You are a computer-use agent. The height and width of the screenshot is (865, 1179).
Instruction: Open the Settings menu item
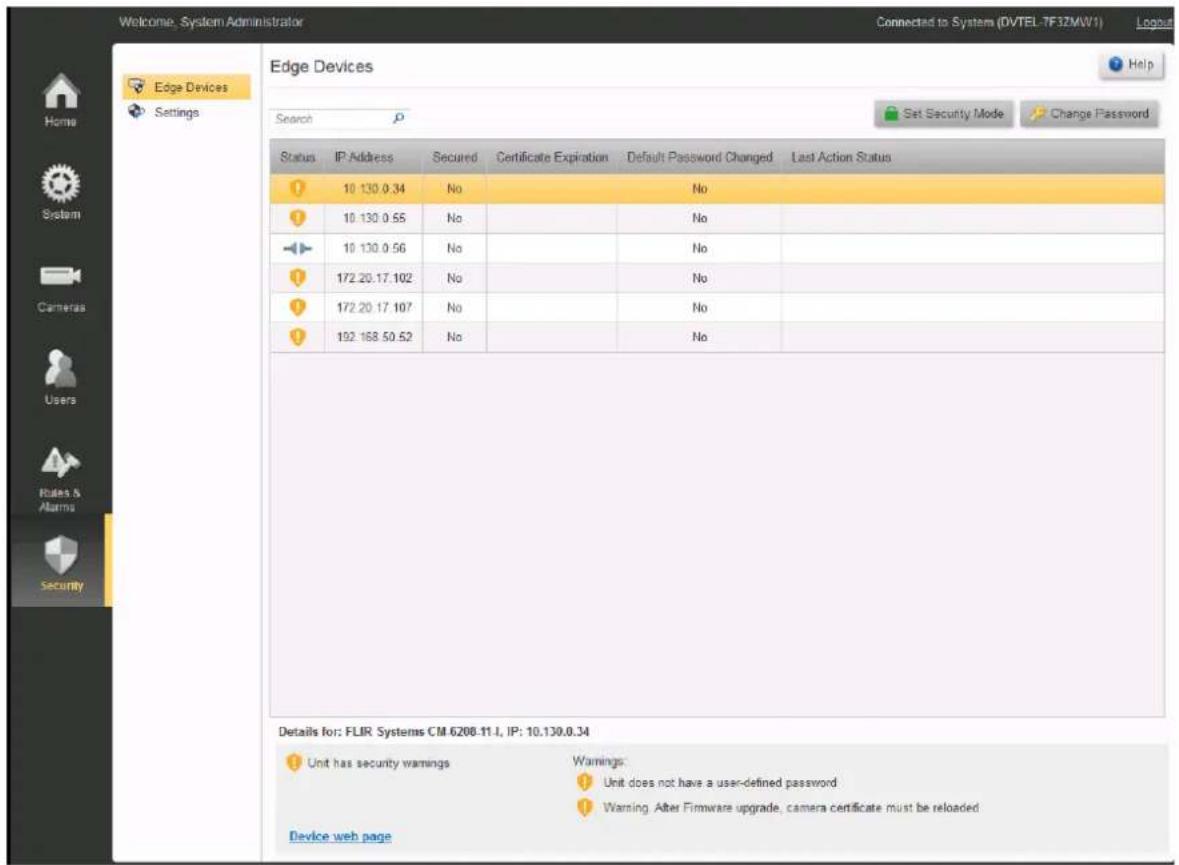click(x=176, y=112)
